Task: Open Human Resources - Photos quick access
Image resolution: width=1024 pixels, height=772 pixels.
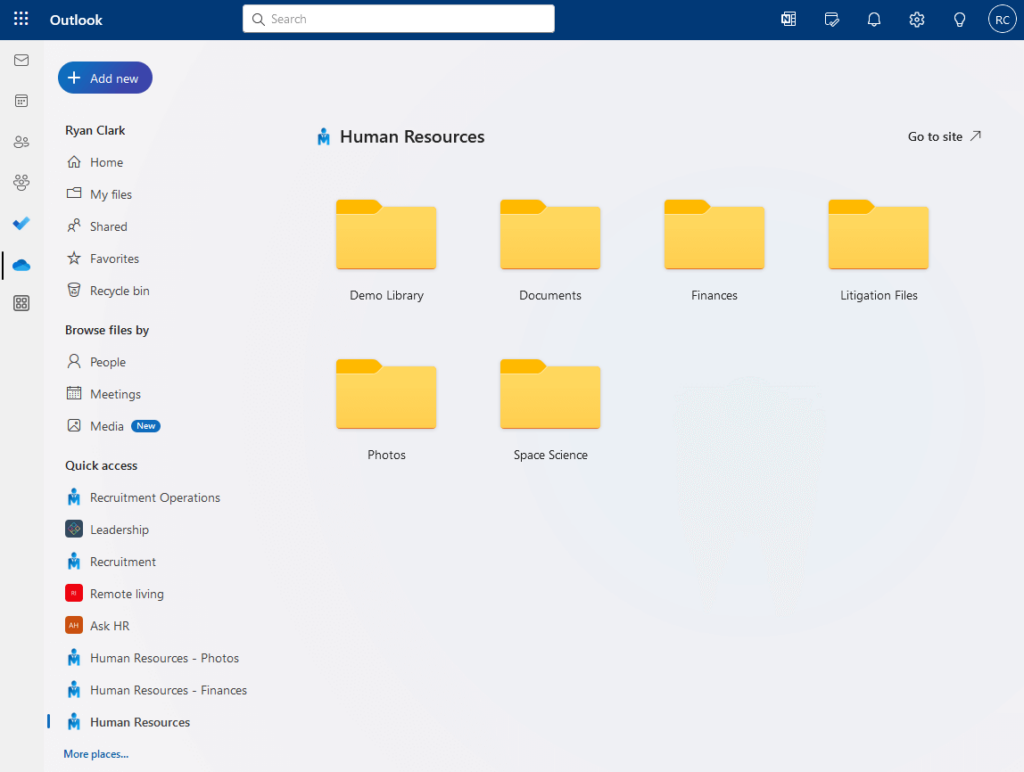Action: [152, 658]
